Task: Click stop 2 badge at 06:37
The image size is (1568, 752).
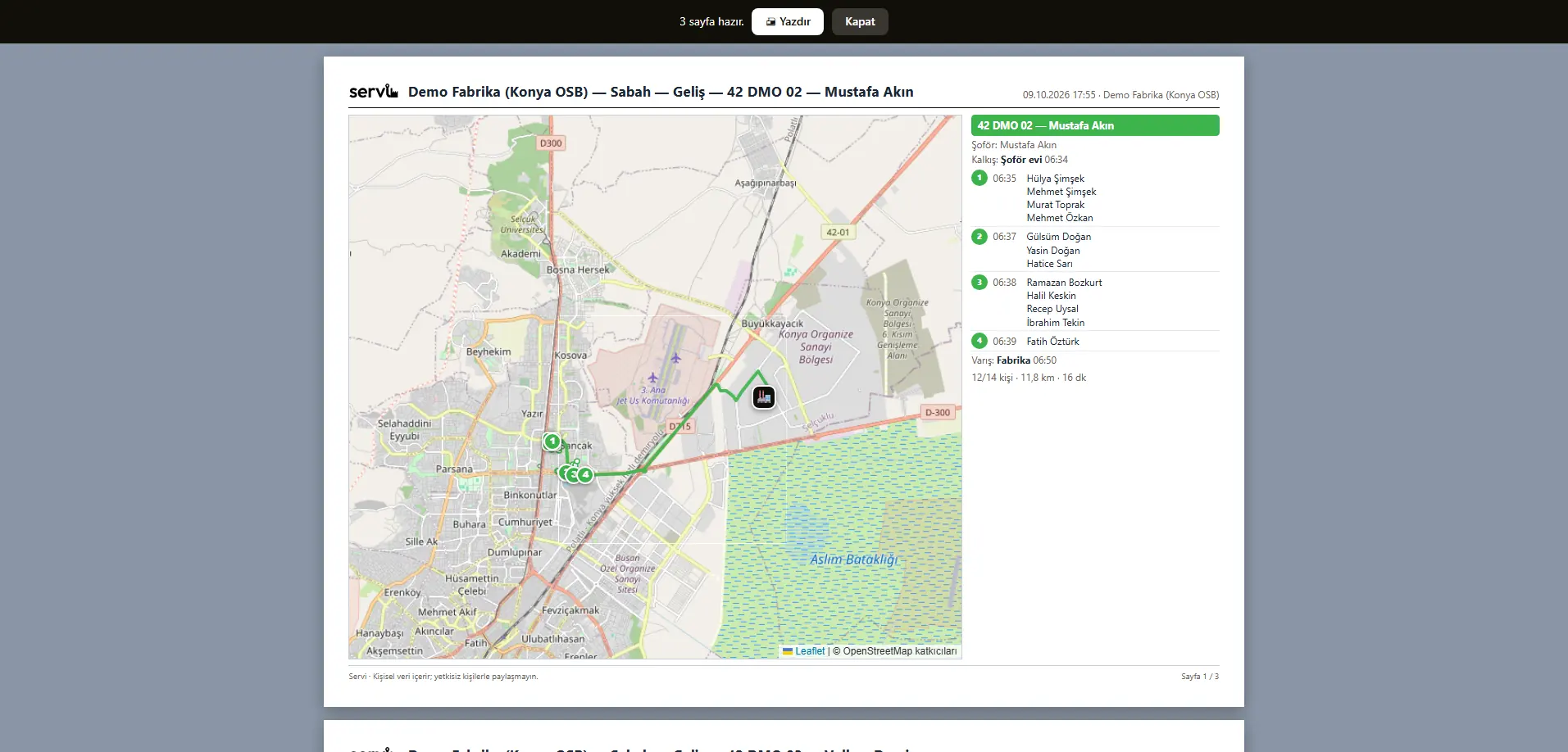Action: click(x=979, y=237)
